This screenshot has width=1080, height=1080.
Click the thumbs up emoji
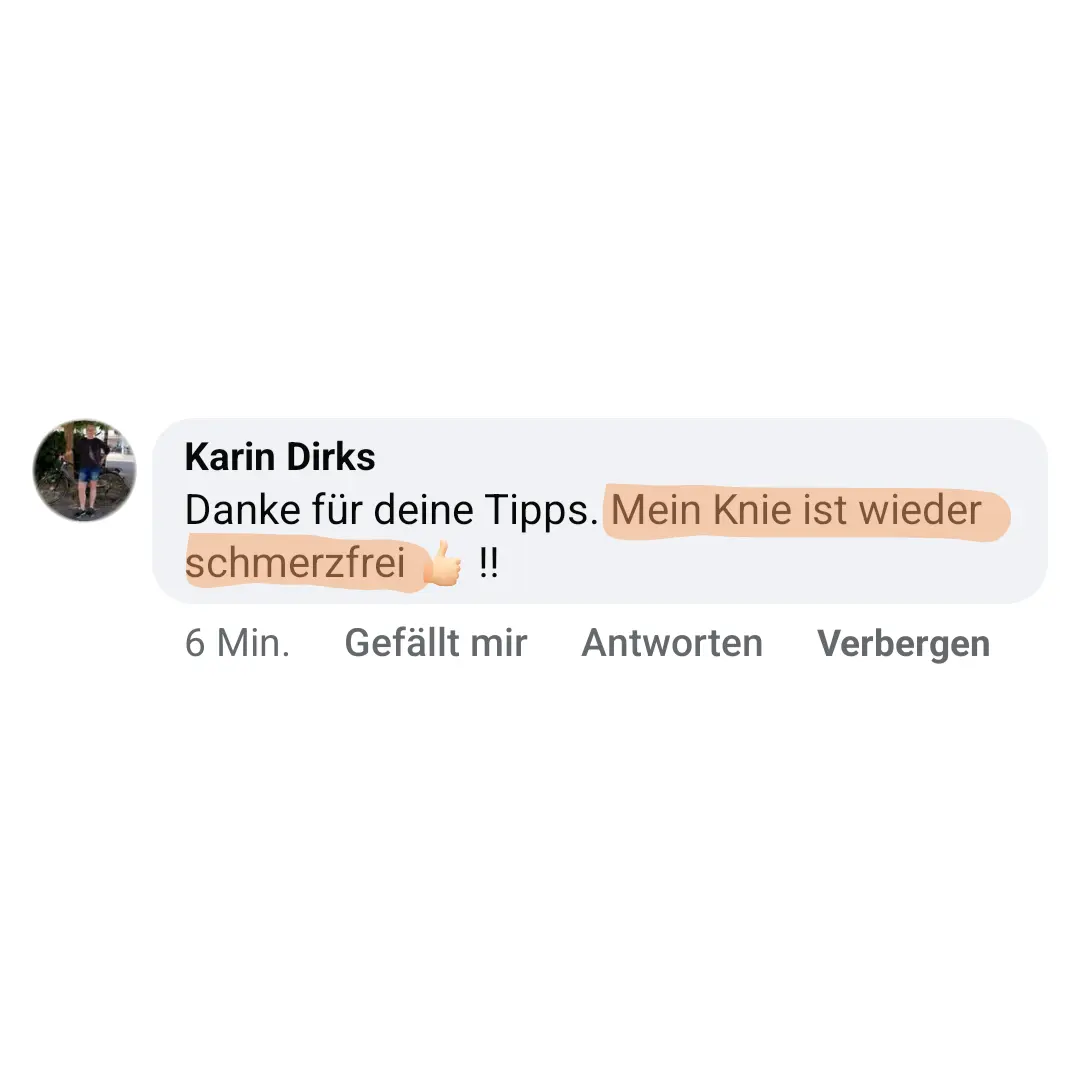coord(442,563)
